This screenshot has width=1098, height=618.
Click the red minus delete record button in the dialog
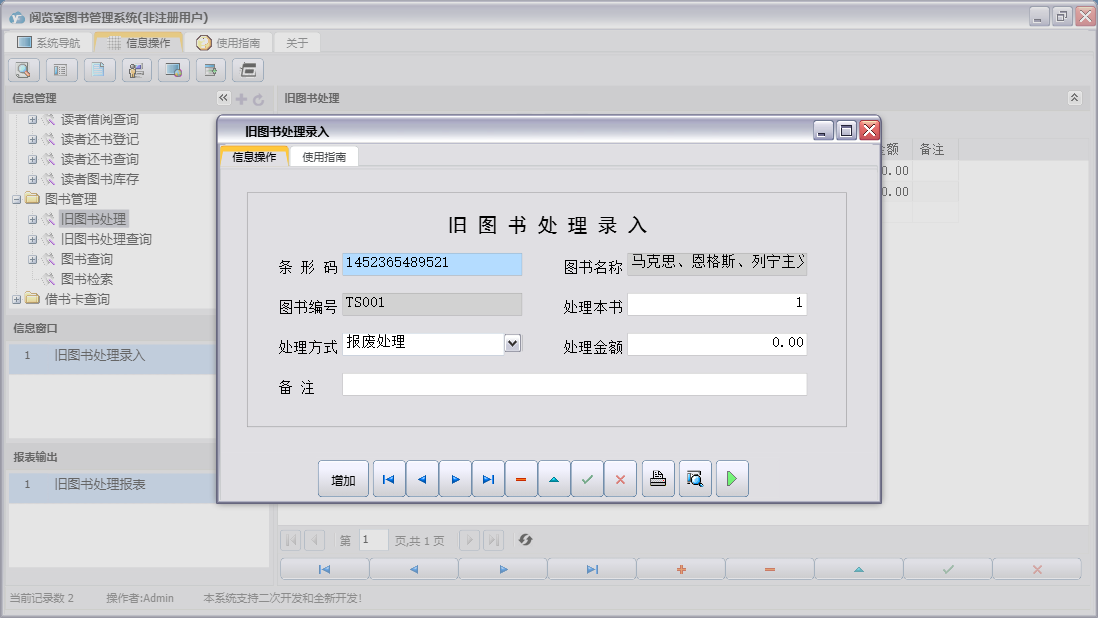pyautogui.click(x=520, y=480)
